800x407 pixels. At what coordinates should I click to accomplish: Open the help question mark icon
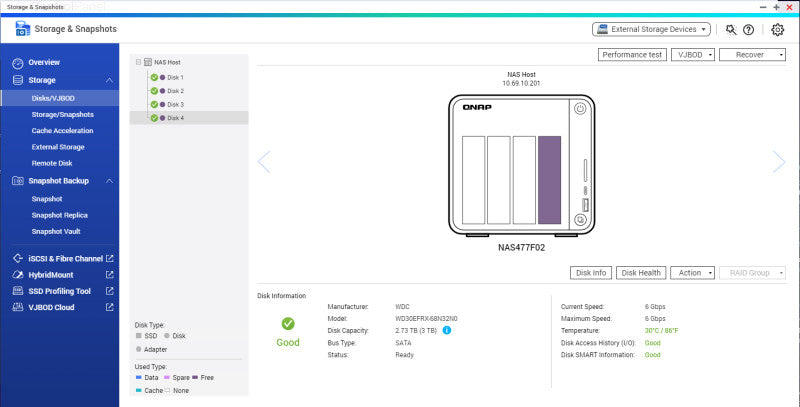(x=748, y=30)
